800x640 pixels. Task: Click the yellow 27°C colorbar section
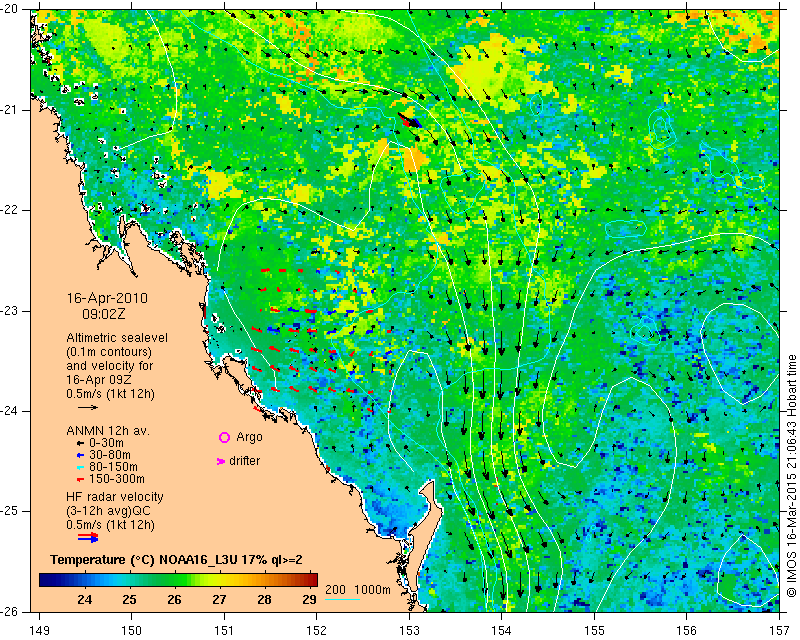pos(219,580)
